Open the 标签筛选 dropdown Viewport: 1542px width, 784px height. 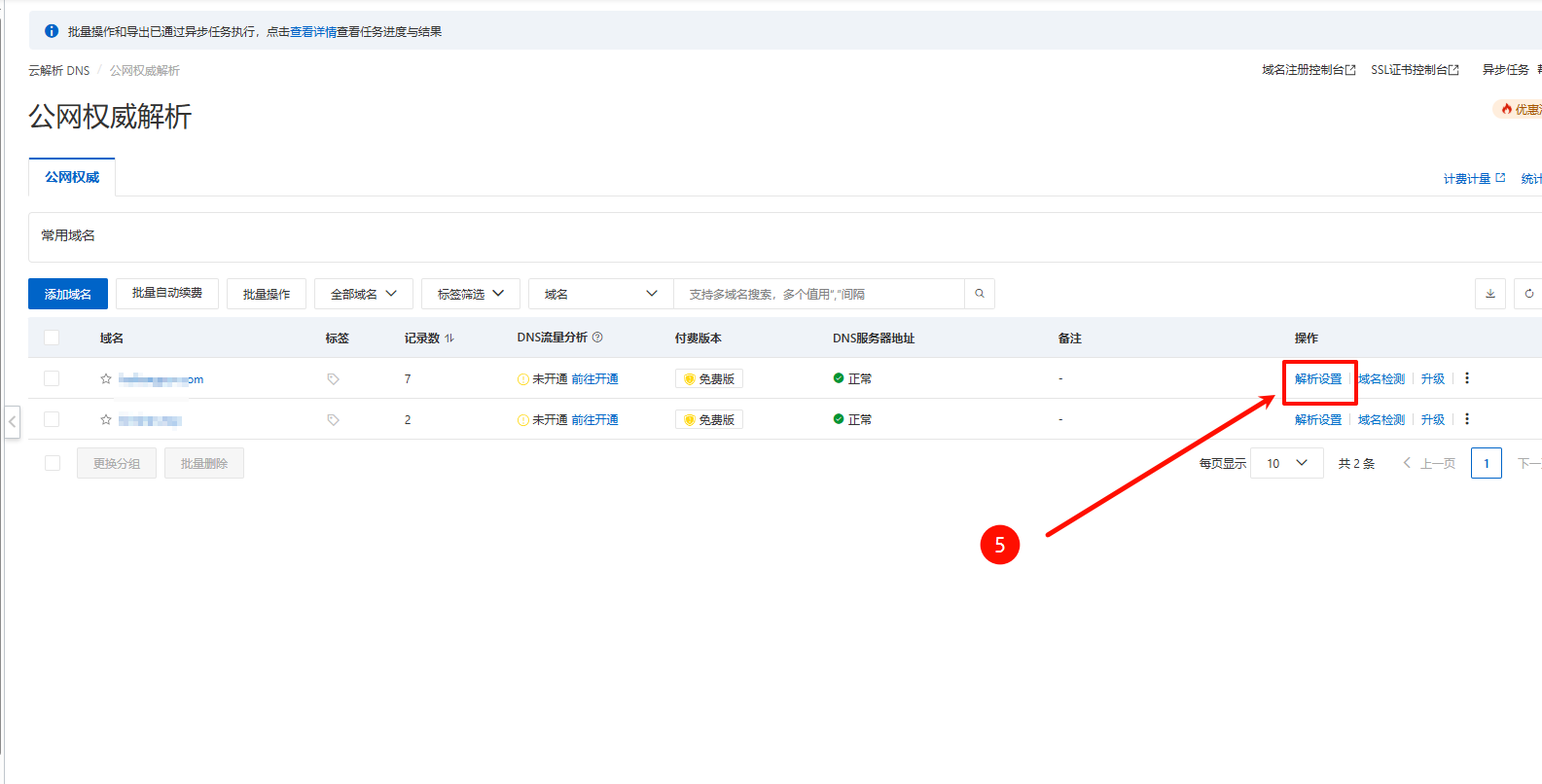(x=470, y=294)
